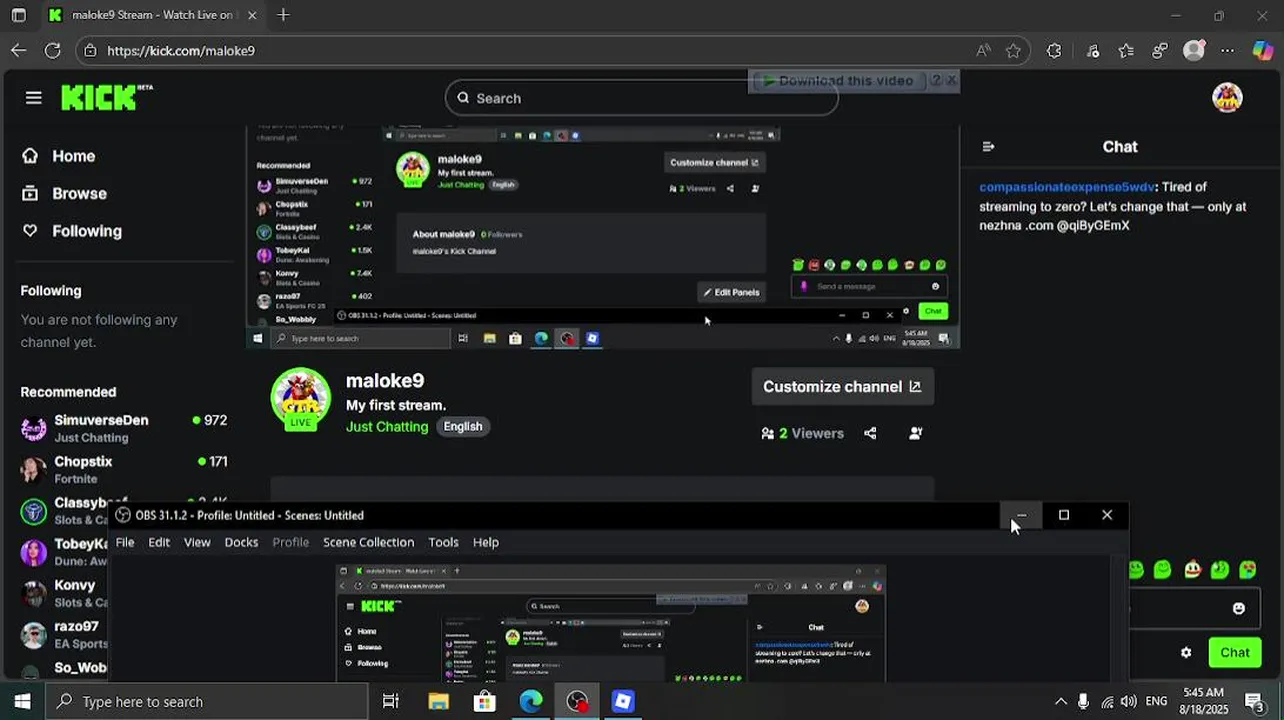The width and height of the screenshot is (1284, 720).
Task: Open File Explorer from taskbar
Action: [438, 701]
